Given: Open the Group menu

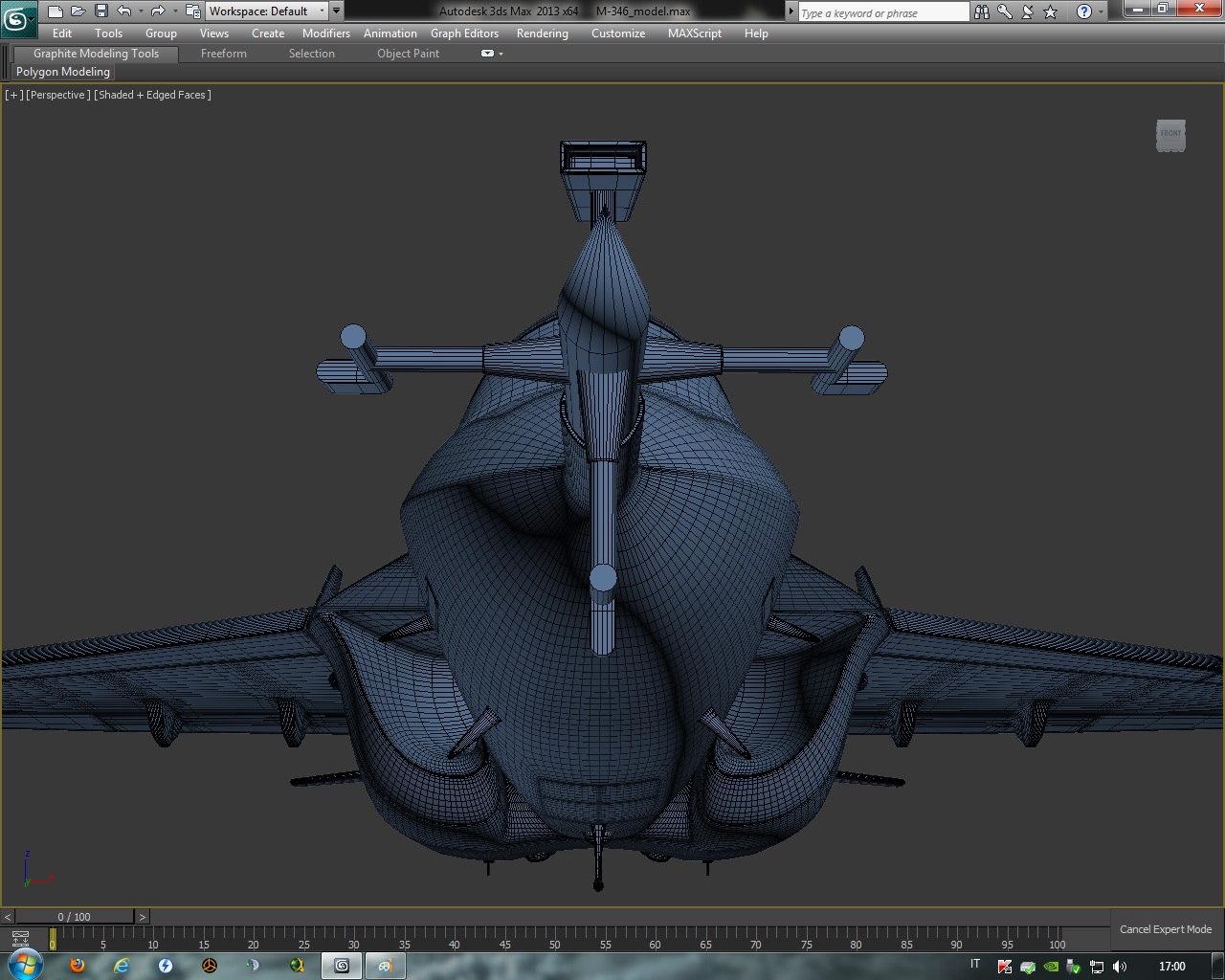Looking at the screenshot, I should point(161,33).
